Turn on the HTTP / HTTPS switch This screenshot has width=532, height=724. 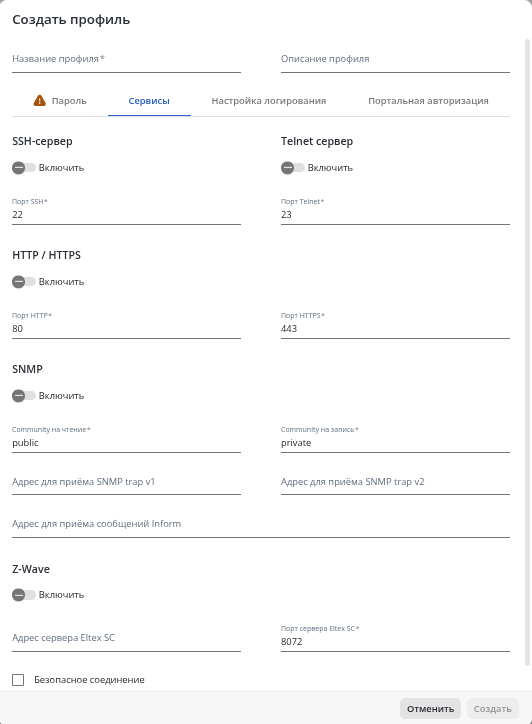click(x=24, y=282)
